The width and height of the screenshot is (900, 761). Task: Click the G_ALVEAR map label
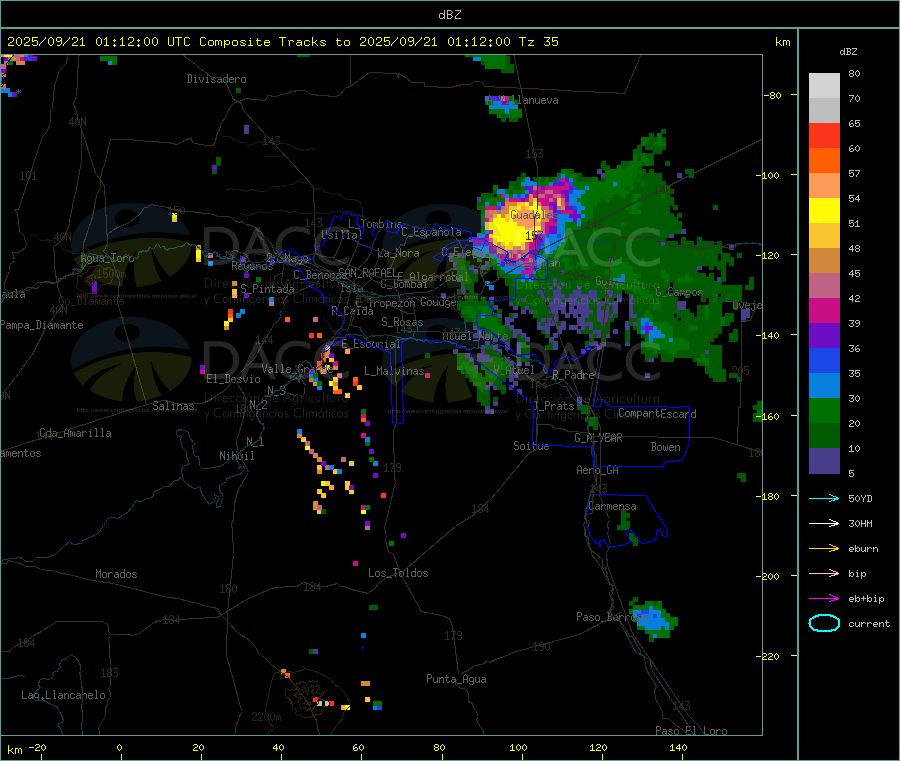(x=598, y=438)
